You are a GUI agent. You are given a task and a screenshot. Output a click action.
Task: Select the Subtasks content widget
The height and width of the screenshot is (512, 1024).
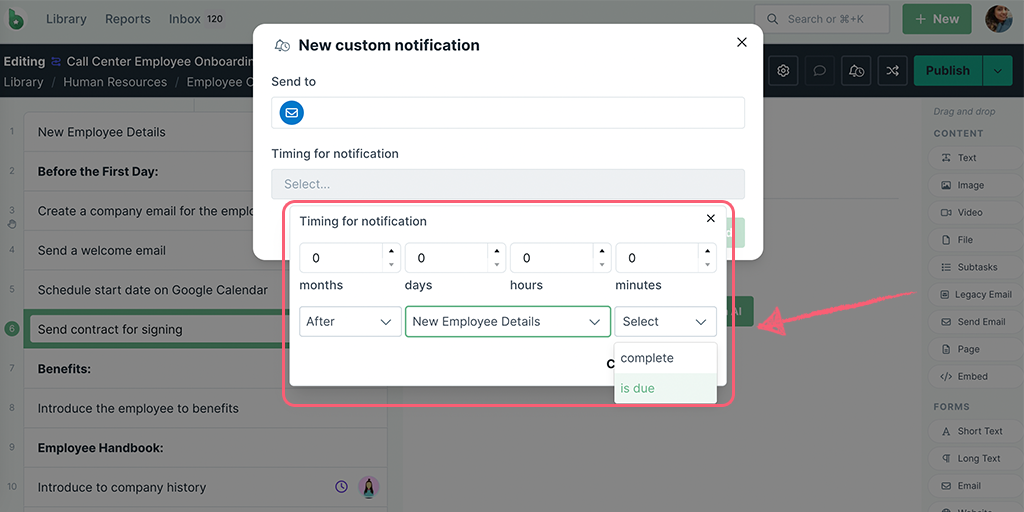pyautogui.click(x=972, y=267)
